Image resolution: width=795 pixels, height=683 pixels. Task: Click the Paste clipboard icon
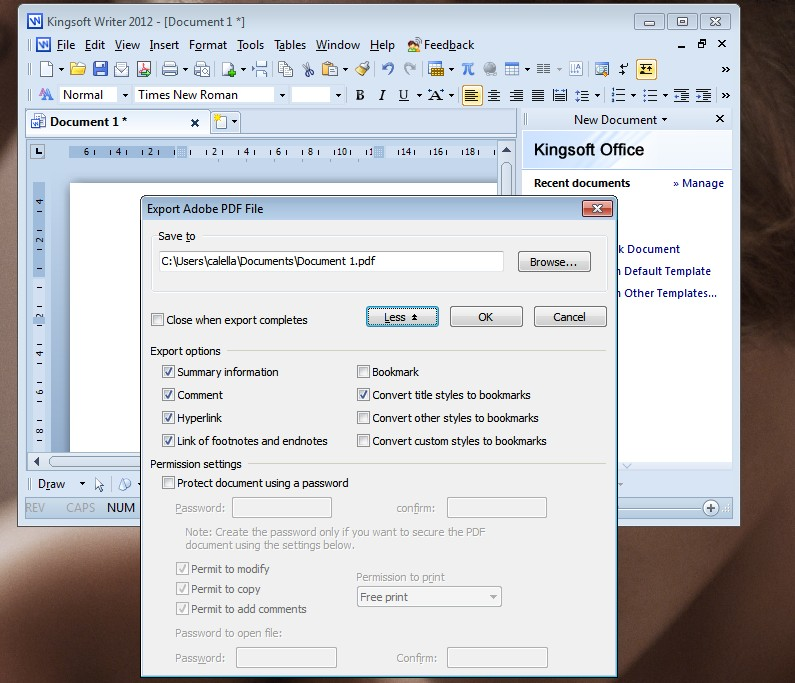click(330, 69)
